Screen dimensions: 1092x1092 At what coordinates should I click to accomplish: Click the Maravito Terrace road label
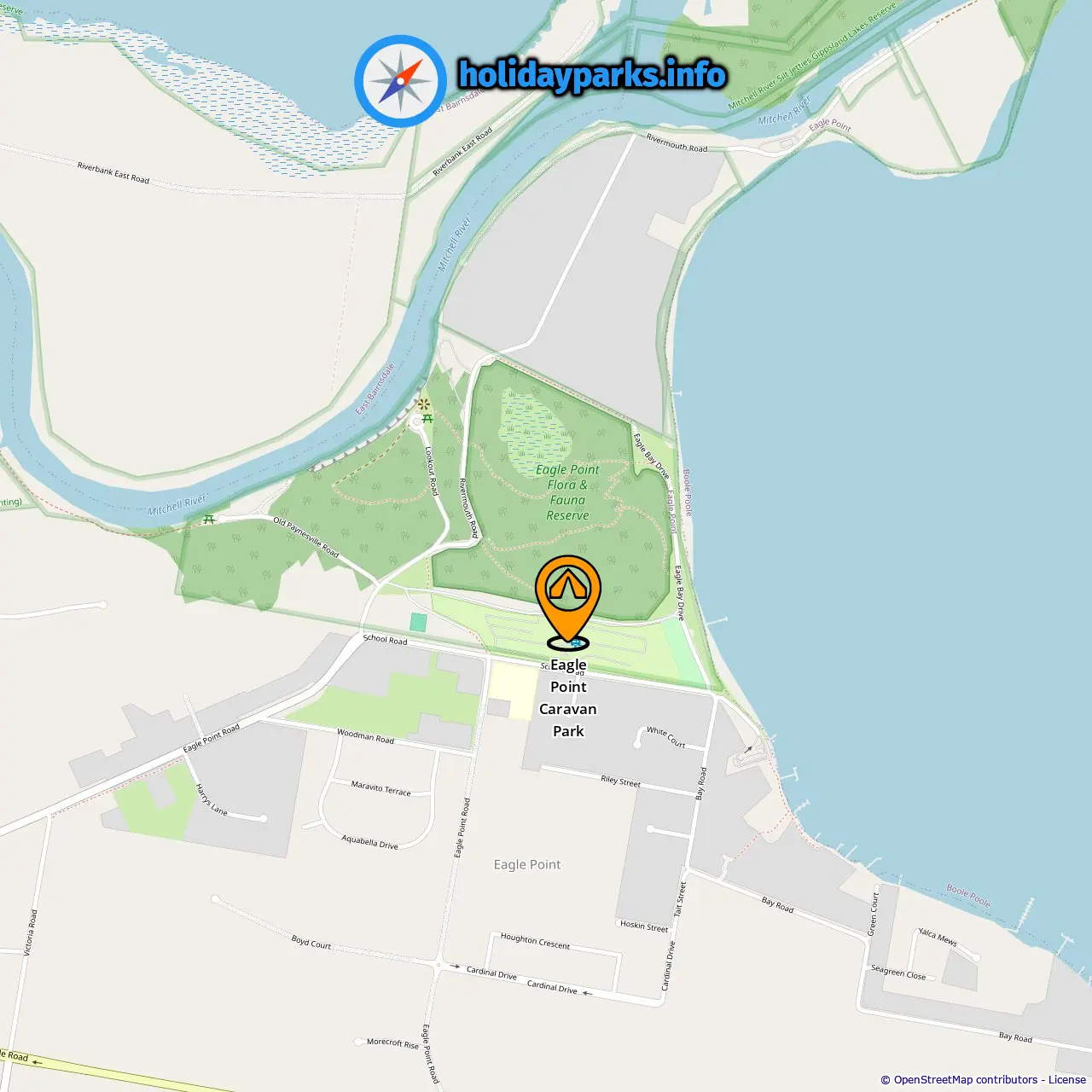(380, 788)
